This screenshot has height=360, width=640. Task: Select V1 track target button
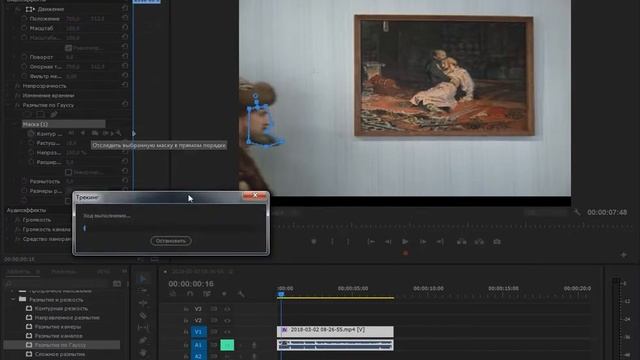point(198,332)
